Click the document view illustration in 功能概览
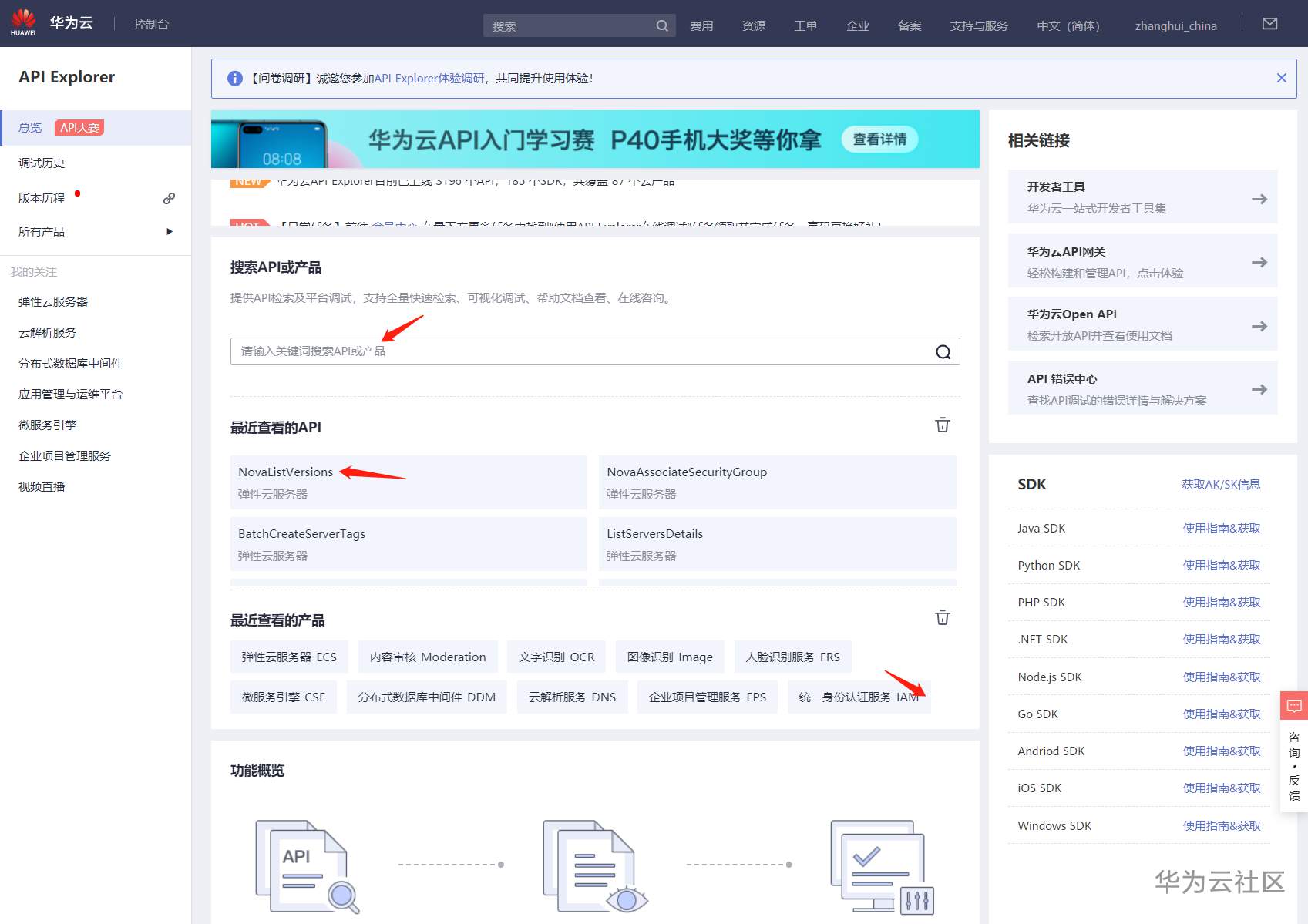The width and height of the screenshot is (1308, 924). tap(595, 866)
